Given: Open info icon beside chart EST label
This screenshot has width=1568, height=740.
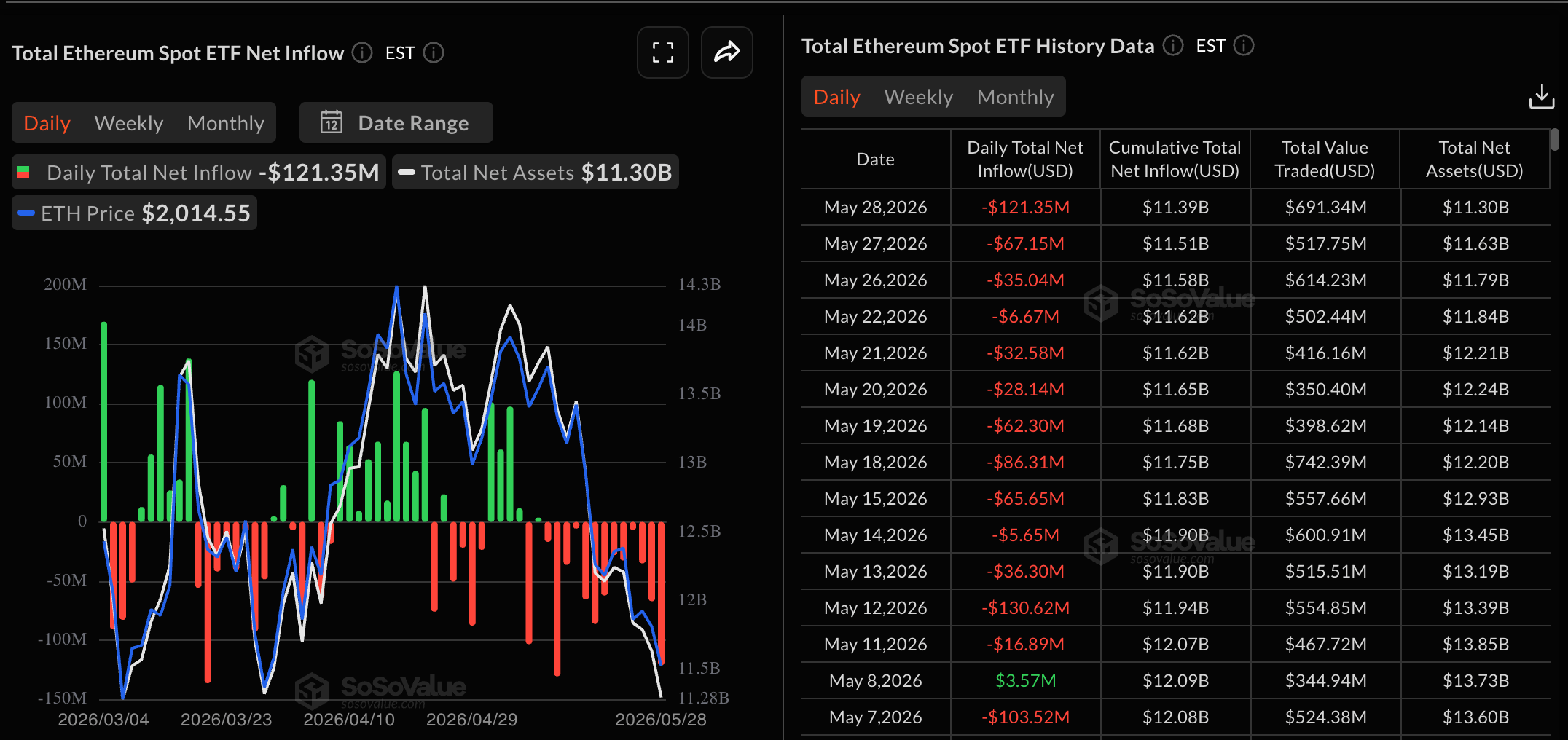Looking at the screenshot, I should pos(434,53).
